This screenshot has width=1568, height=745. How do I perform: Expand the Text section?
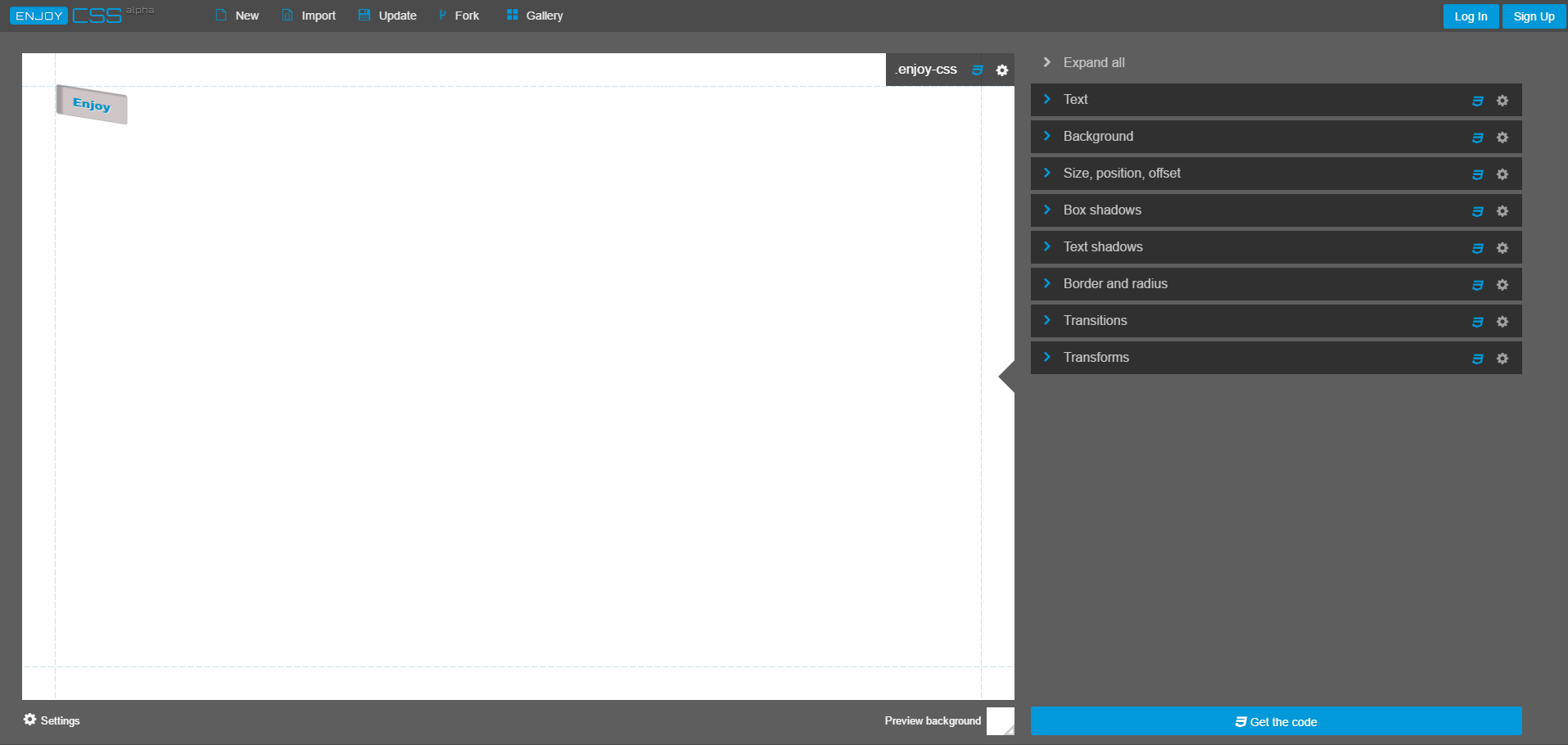1277,100
